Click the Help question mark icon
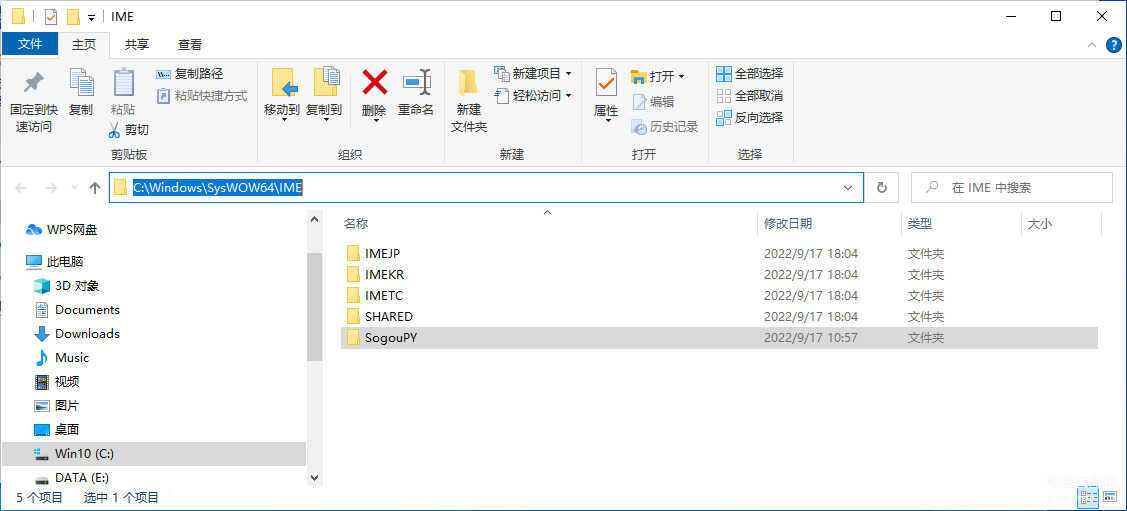This screenshot has height=511, width=1127. (x=1113, y=45)
